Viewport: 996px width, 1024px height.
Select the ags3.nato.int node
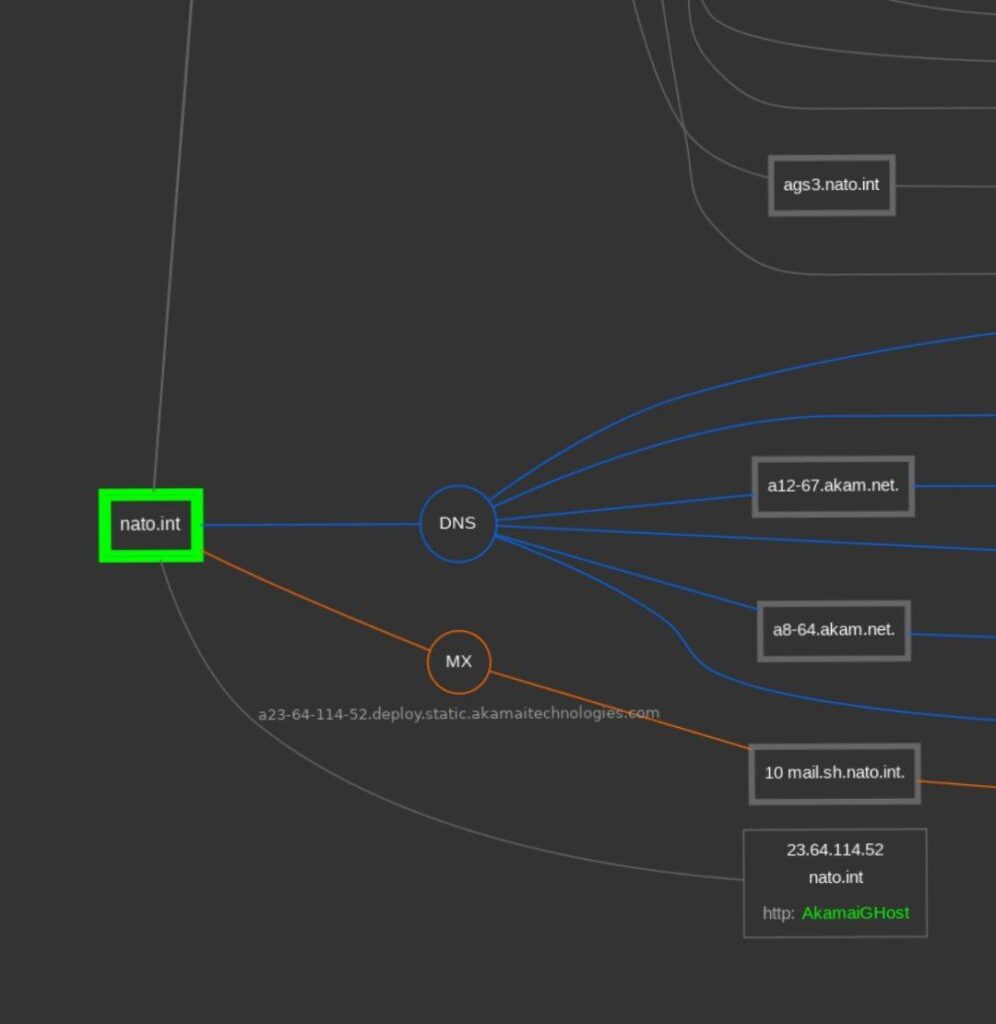coord(831,185)
